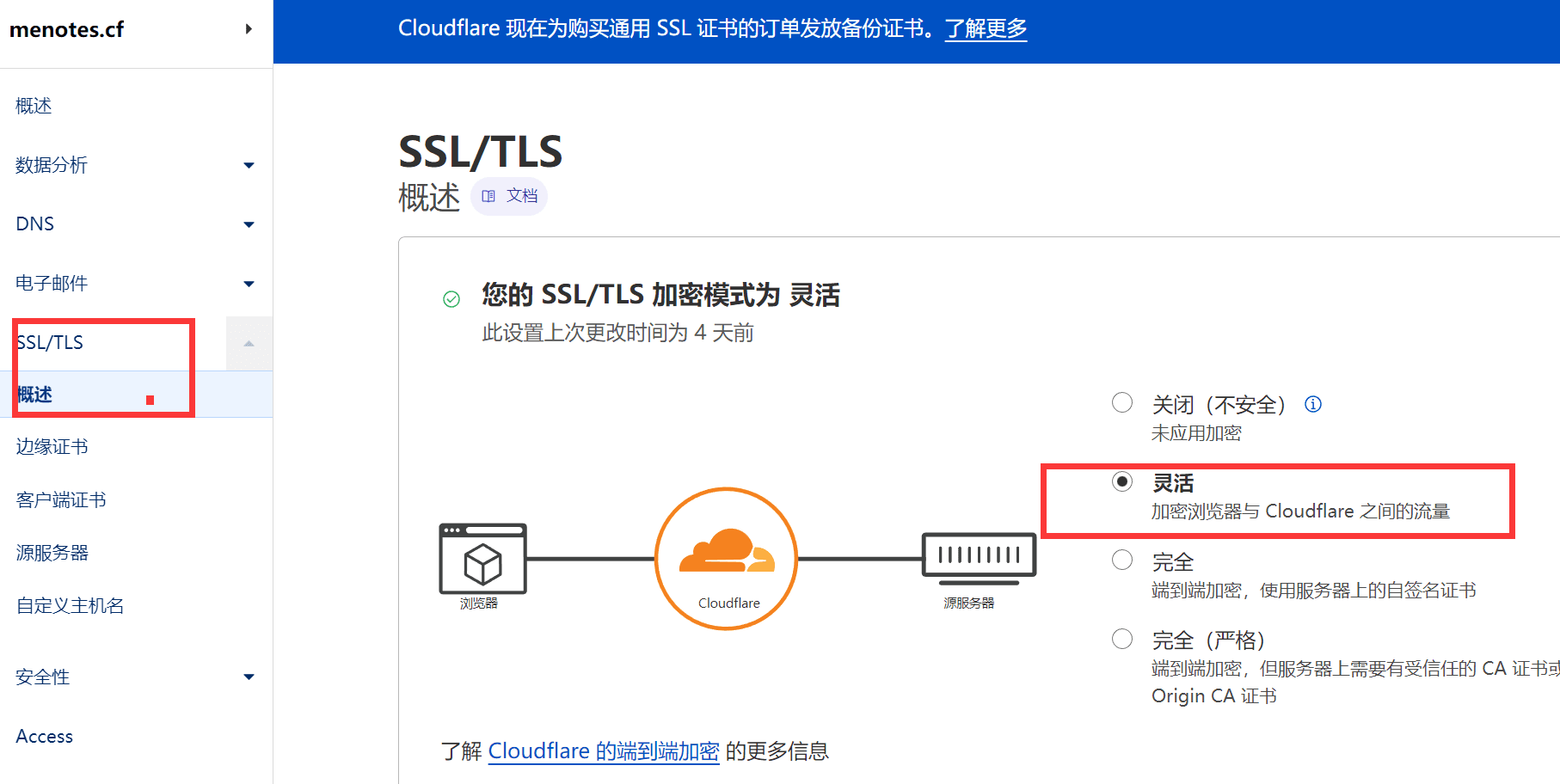Open the Access sidebar item

[x=45, y=736]
